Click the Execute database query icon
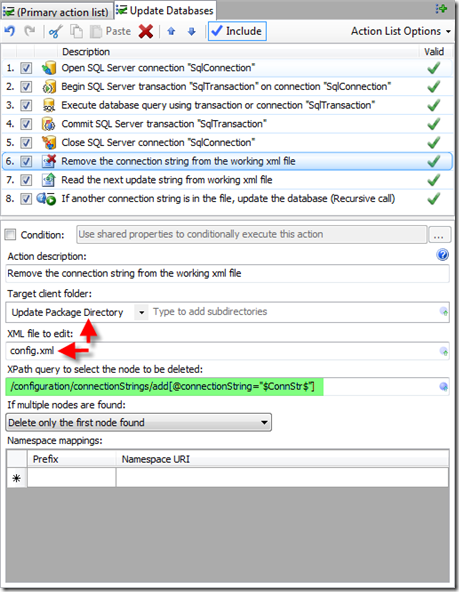The image size is (459, 592). (49, 105)
